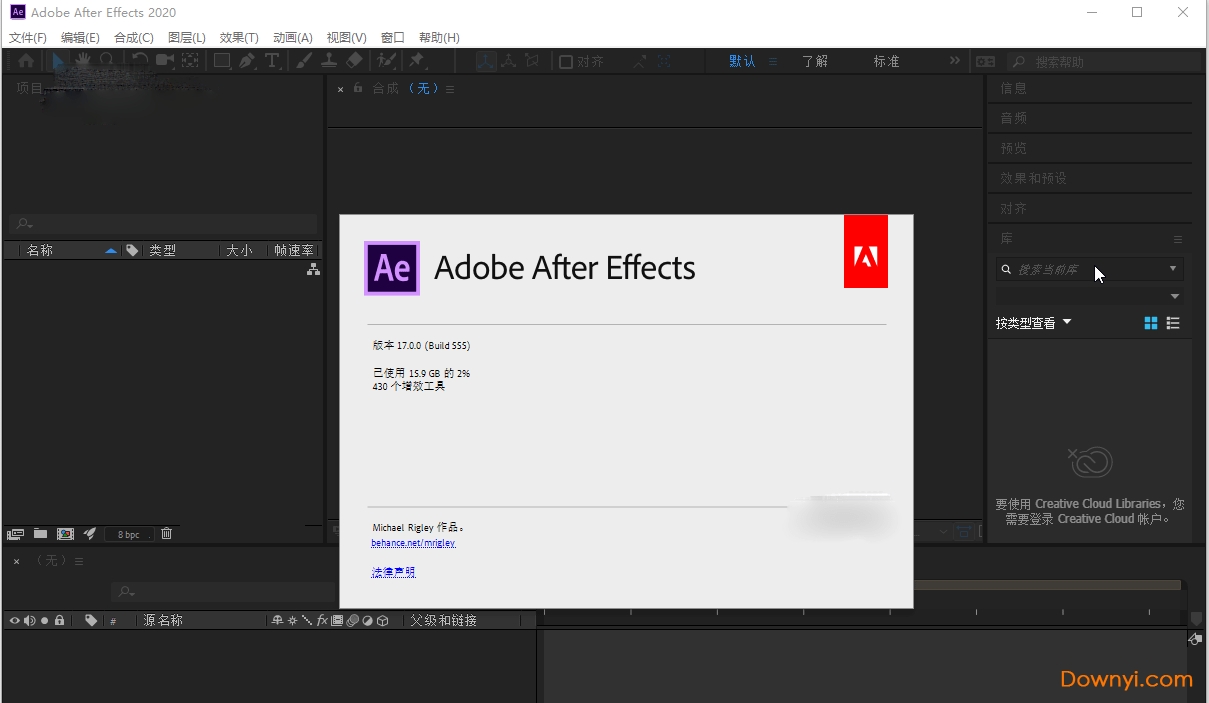Open the 搜索当前库 dropdown arrow
Viewport: 1209px width, 703px height.
(1172, 269)
